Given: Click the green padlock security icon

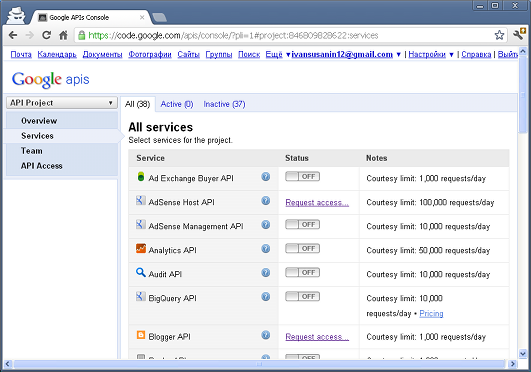Looking at the screenshot, I should coord(82,35).
